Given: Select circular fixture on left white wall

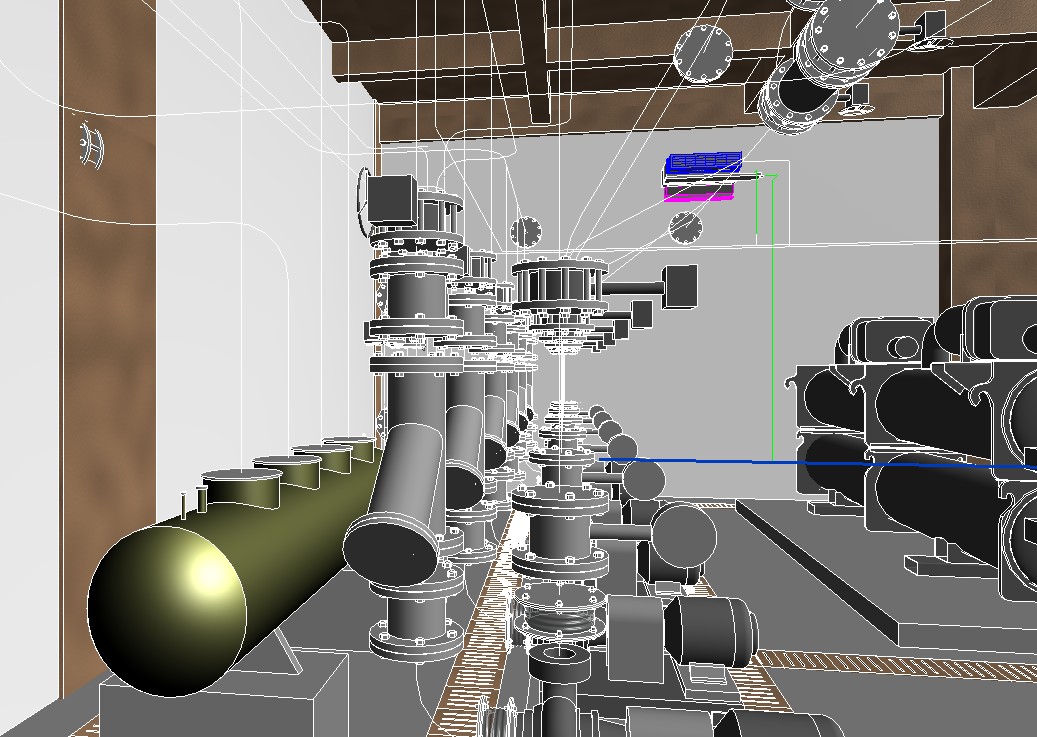Looking at the screenshot, I should pos(90,145).
